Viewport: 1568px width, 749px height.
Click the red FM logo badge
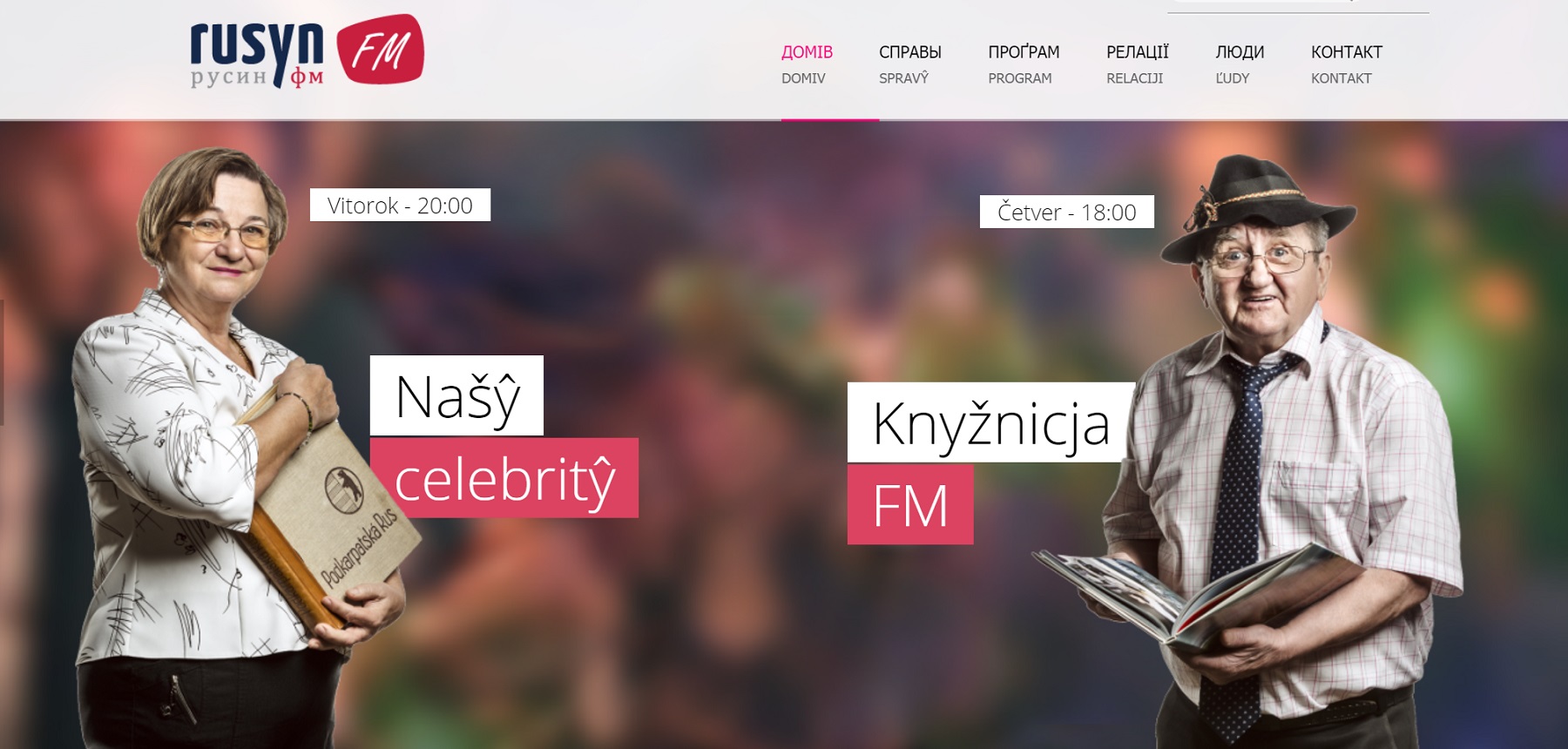pyautogui.click(x=380, y=50)
